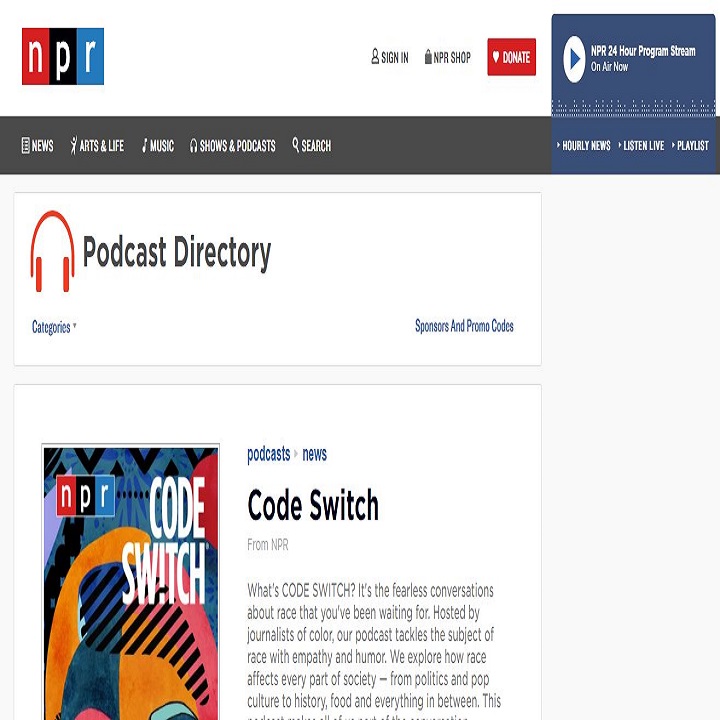Click the red headphones Podcast Directory icon
This screenshot has height=720, width=720.
[53, 251]
